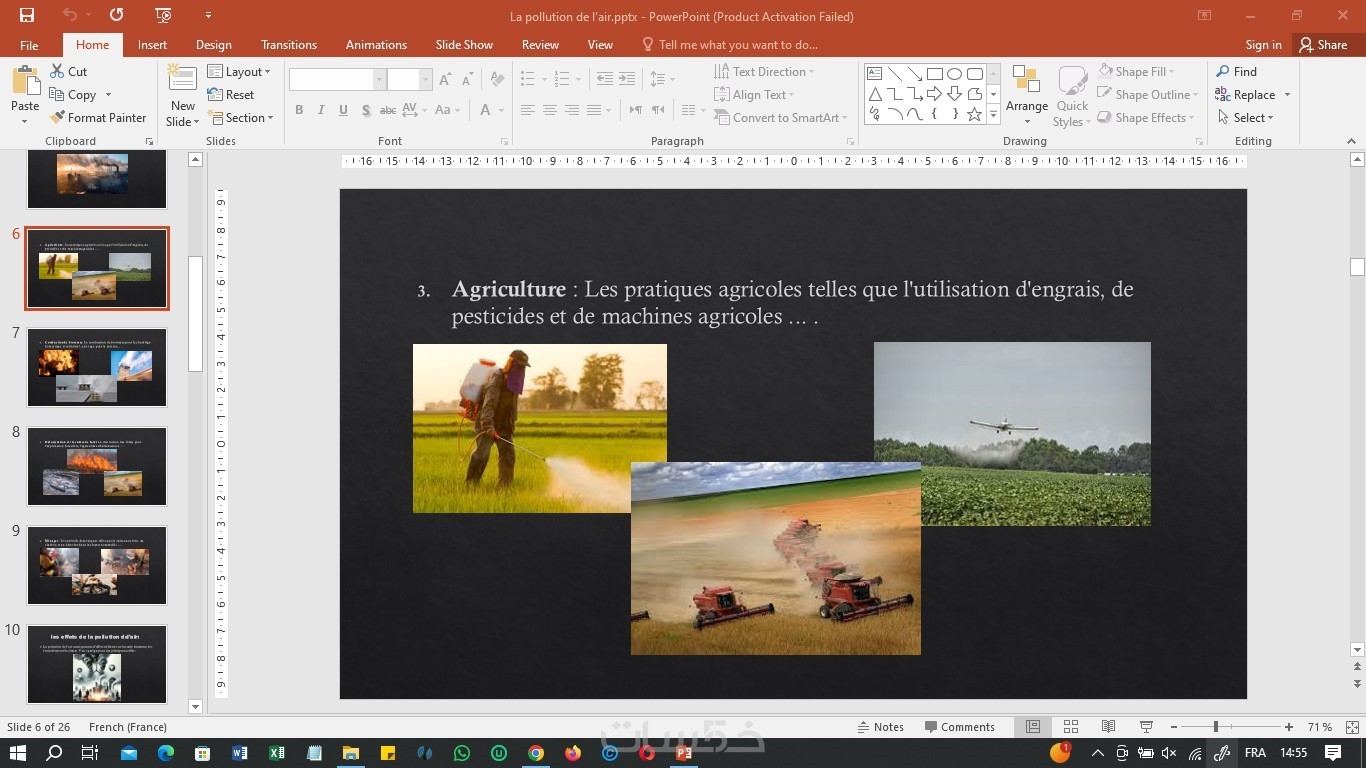
Task: Open Word from the Windows taskbar
Action: pos(240,753)
